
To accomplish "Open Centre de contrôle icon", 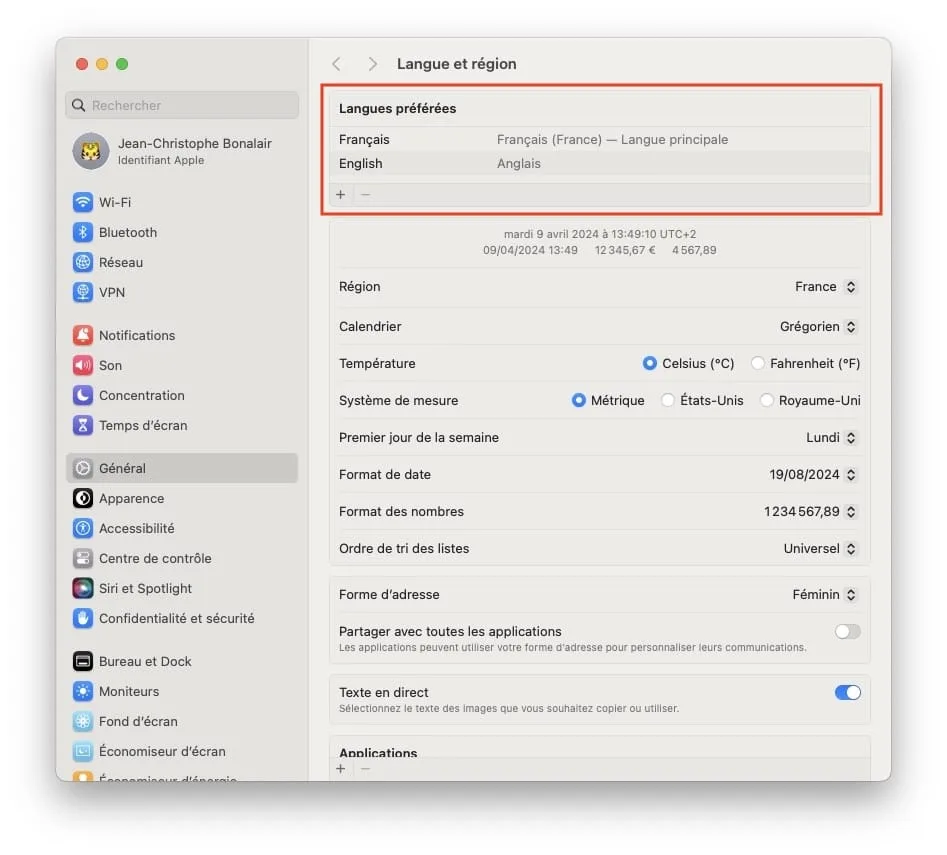I will pyautogui.click(x=83, y=559).
